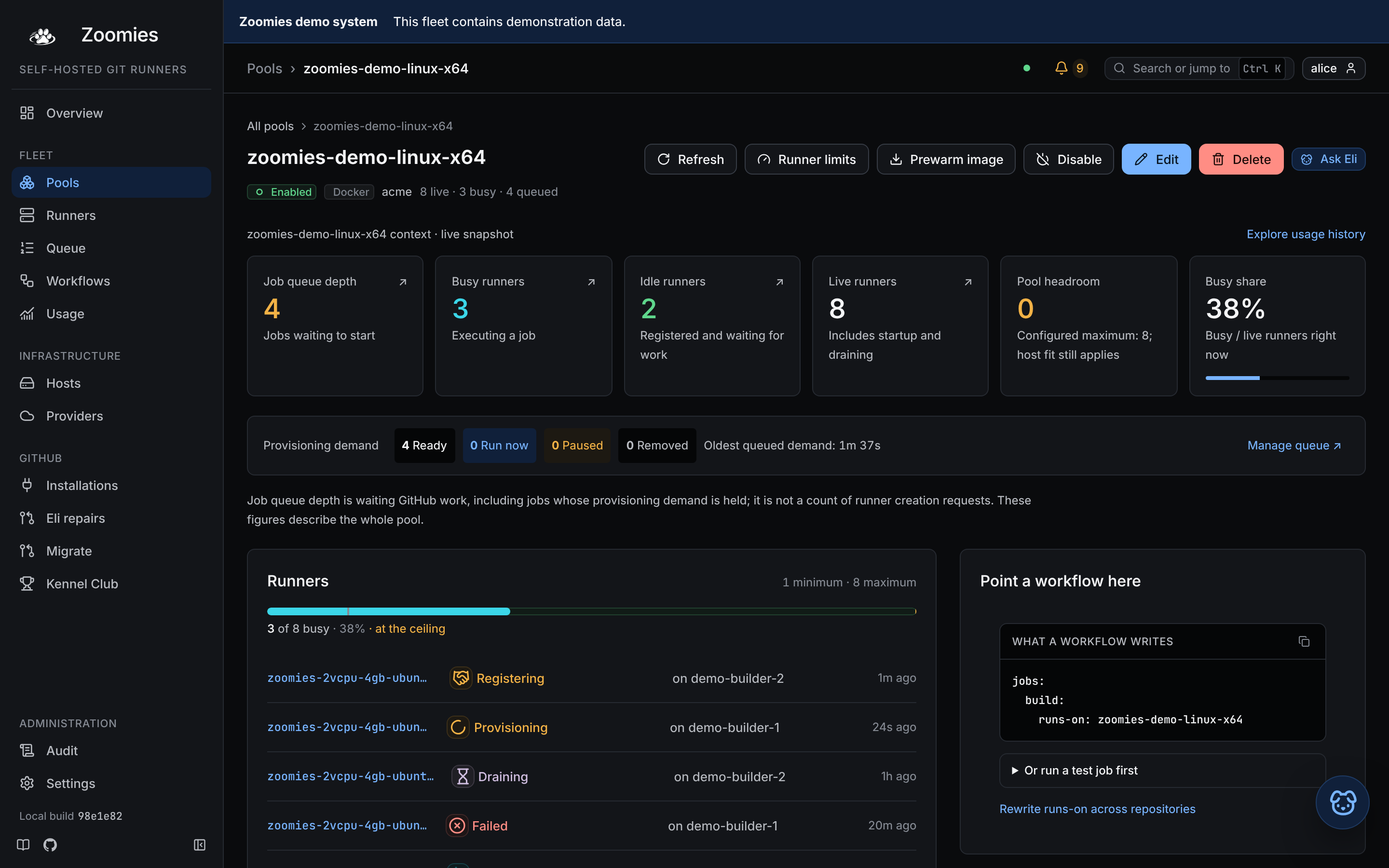Click the Failed status icon on the runner row
This screenshot has height=868, width=1389.
tap(457, 826)
